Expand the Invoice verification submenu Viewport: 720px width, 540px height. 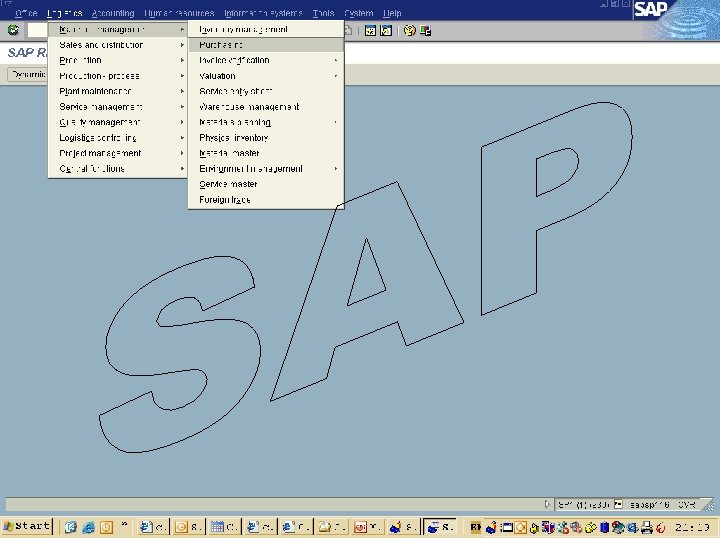point(234,60)
